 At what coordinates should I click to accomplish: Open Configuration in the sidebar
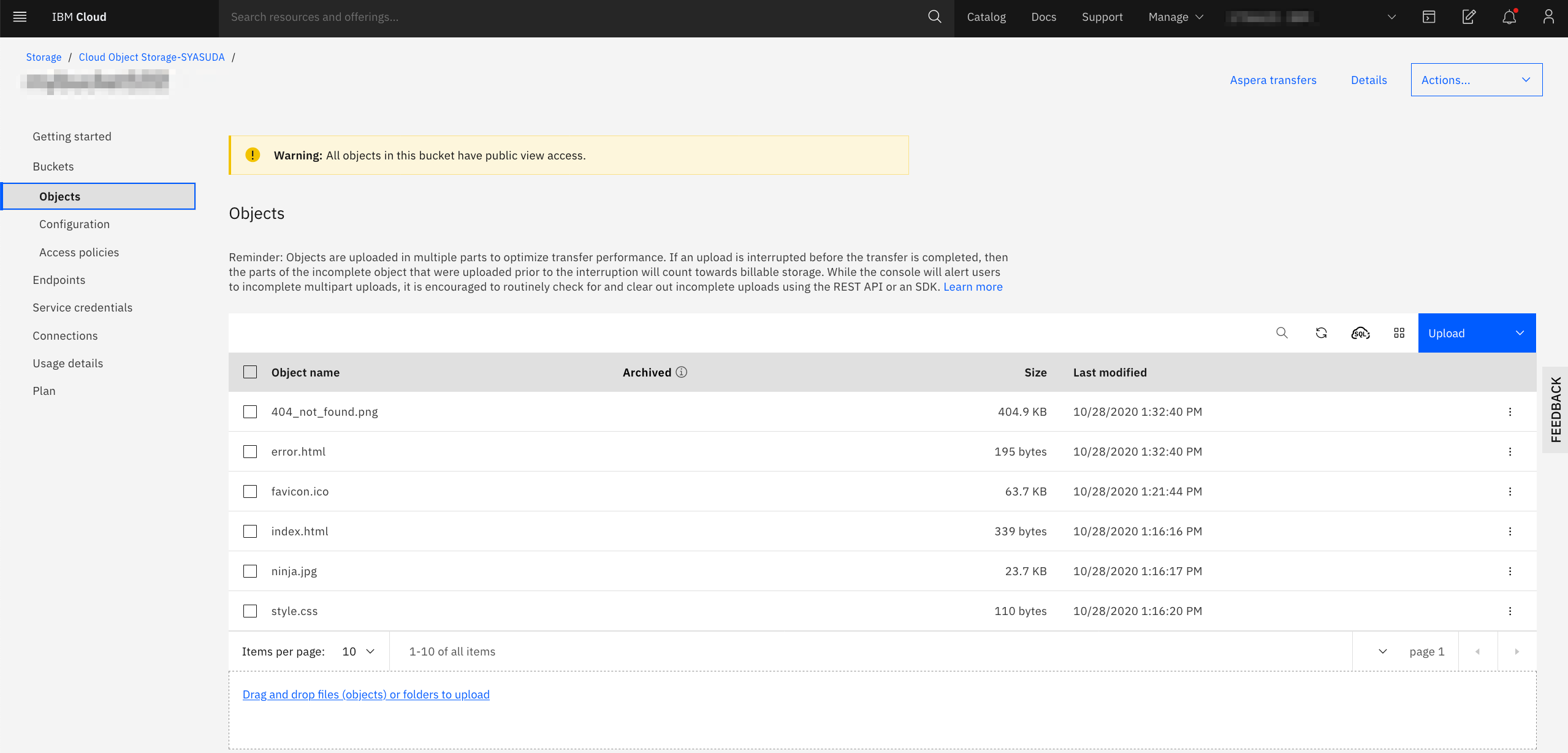pyautogui.click(x=74, y=224)
